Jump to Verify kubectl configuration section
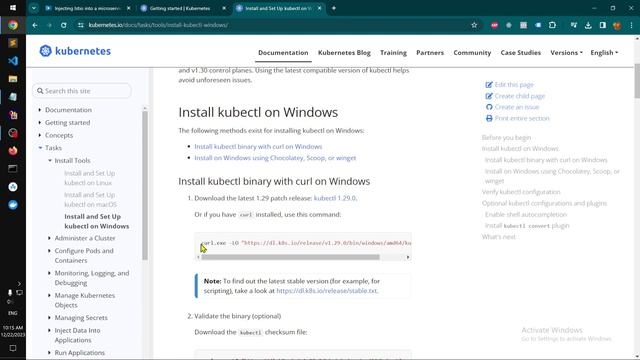 point(521,192)
